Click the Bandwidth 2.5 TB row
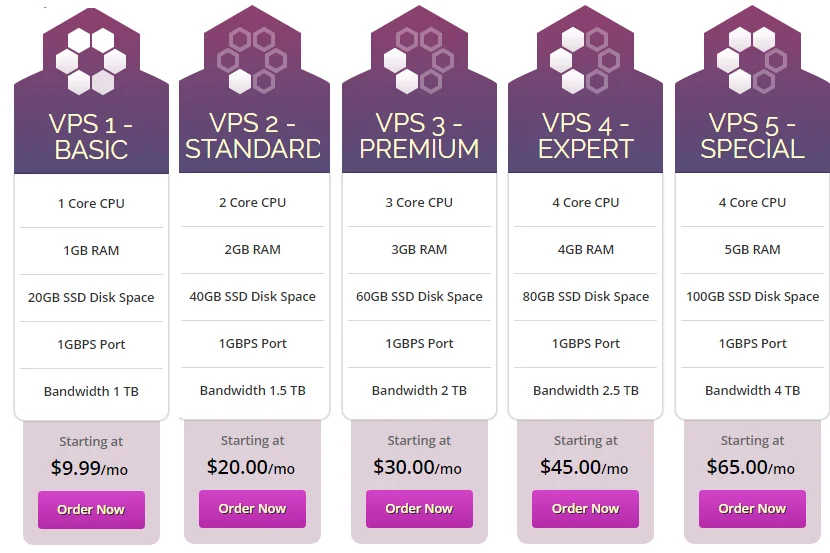Viewport: 830px width, 553px height. click(585, 391)
